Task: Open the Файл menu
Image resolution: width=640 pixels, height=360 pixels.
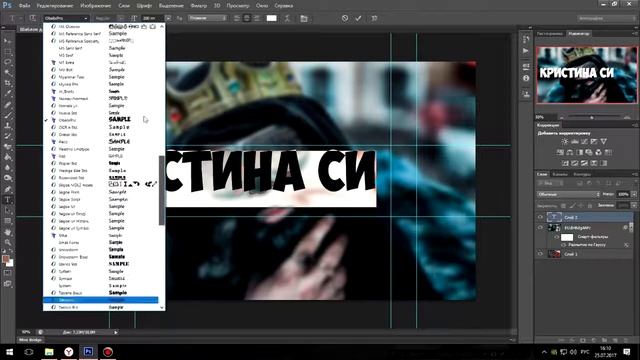Action: pyautogui.click(x=24, y=6)
